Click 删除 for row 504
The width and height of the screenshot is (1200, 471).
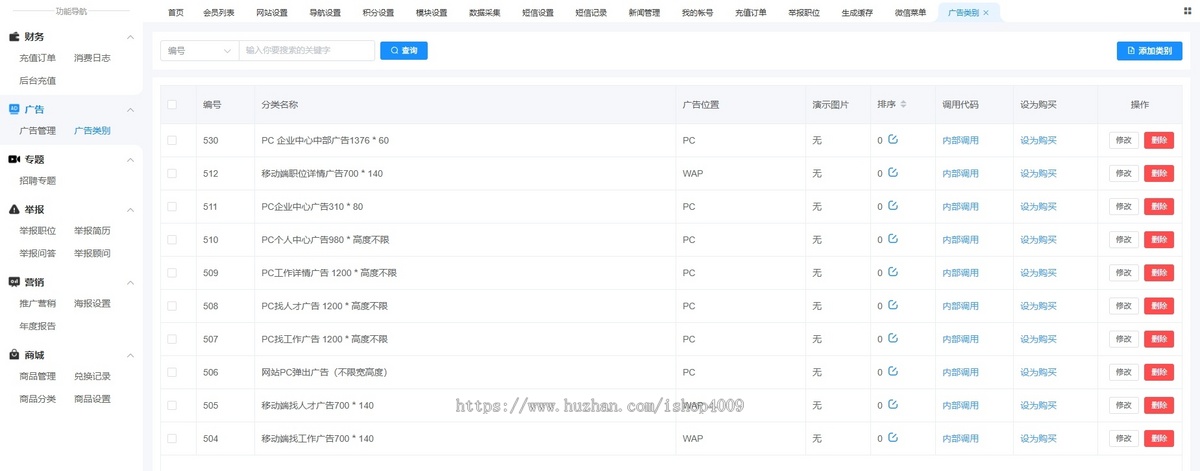point(1159,438)
